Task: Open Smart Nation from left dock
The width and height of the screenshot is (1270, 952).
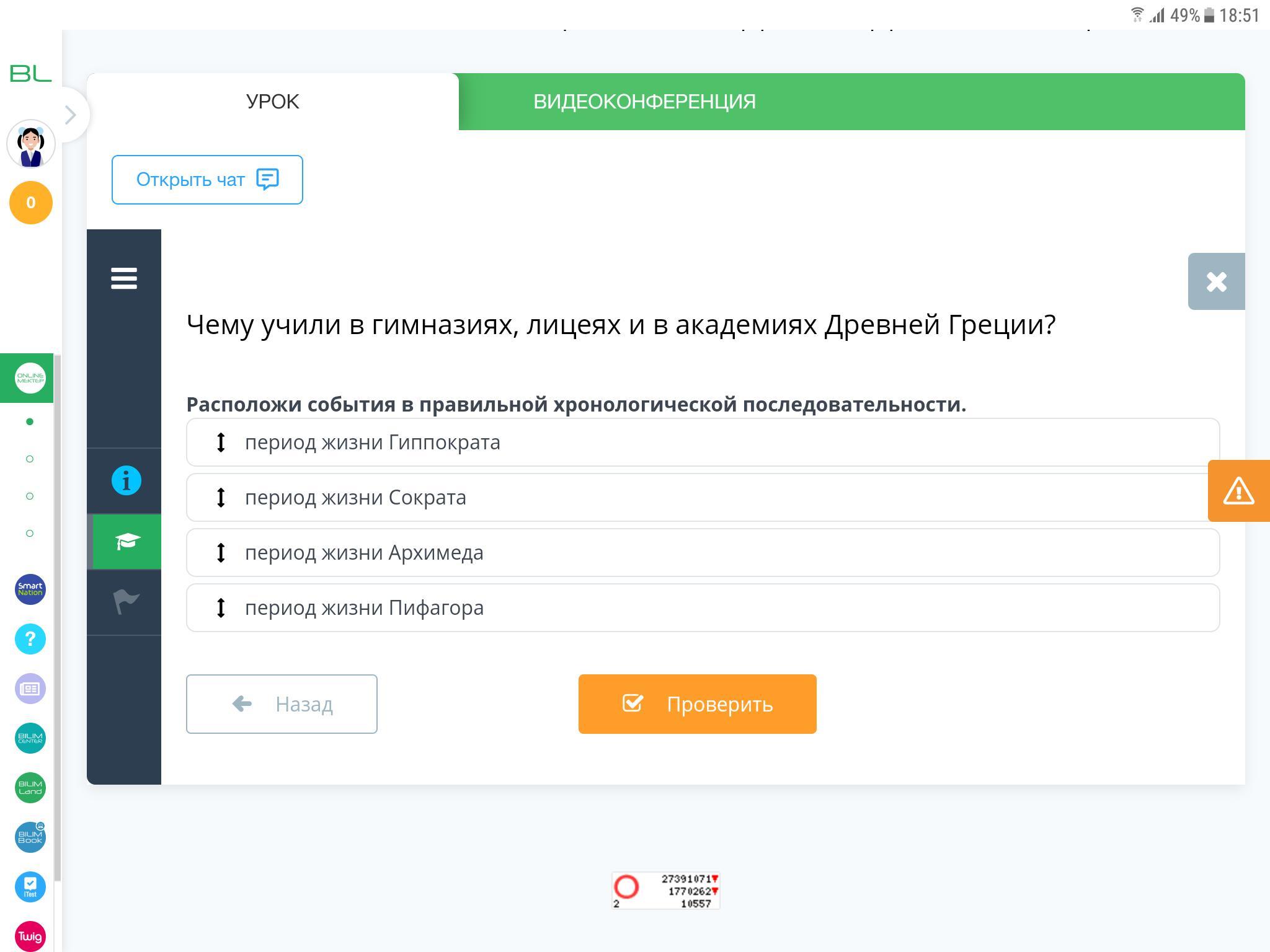Action: click(x=30, y=589)
